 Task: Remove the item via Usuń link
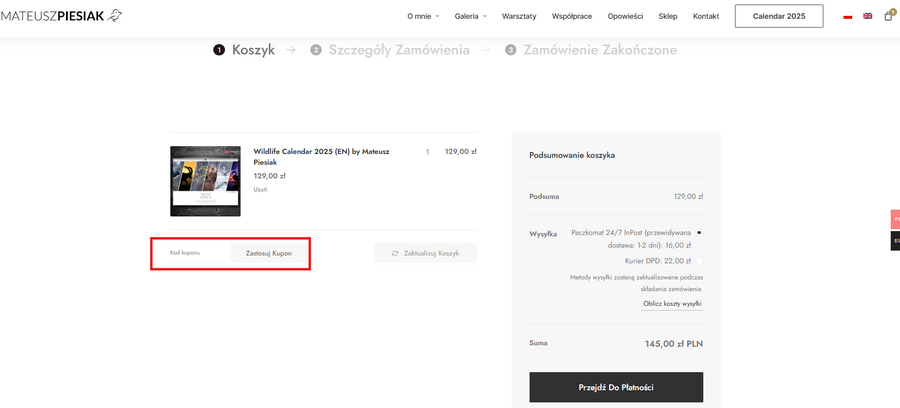pyautogui.click(x=260, y=189)
